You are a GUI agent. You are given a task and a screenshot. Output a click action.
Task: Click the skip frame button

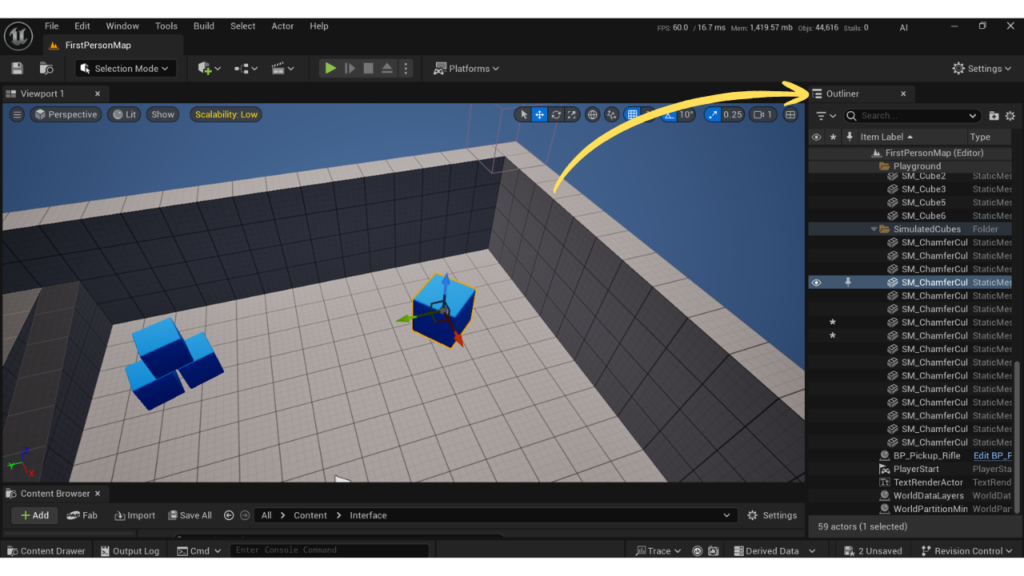coord(349,69)
